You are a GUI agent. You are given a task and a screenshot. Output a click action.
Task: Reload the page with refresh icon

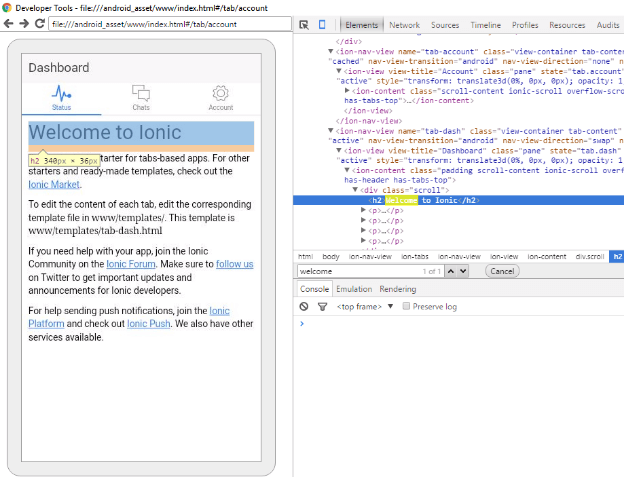[40, 23]
